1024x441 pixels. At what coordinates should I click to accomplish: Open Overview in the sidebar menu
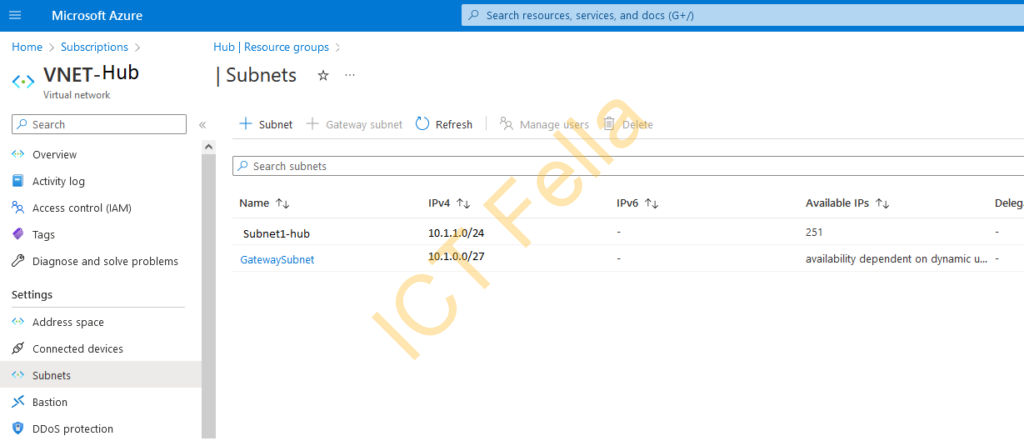pos(54,155)
